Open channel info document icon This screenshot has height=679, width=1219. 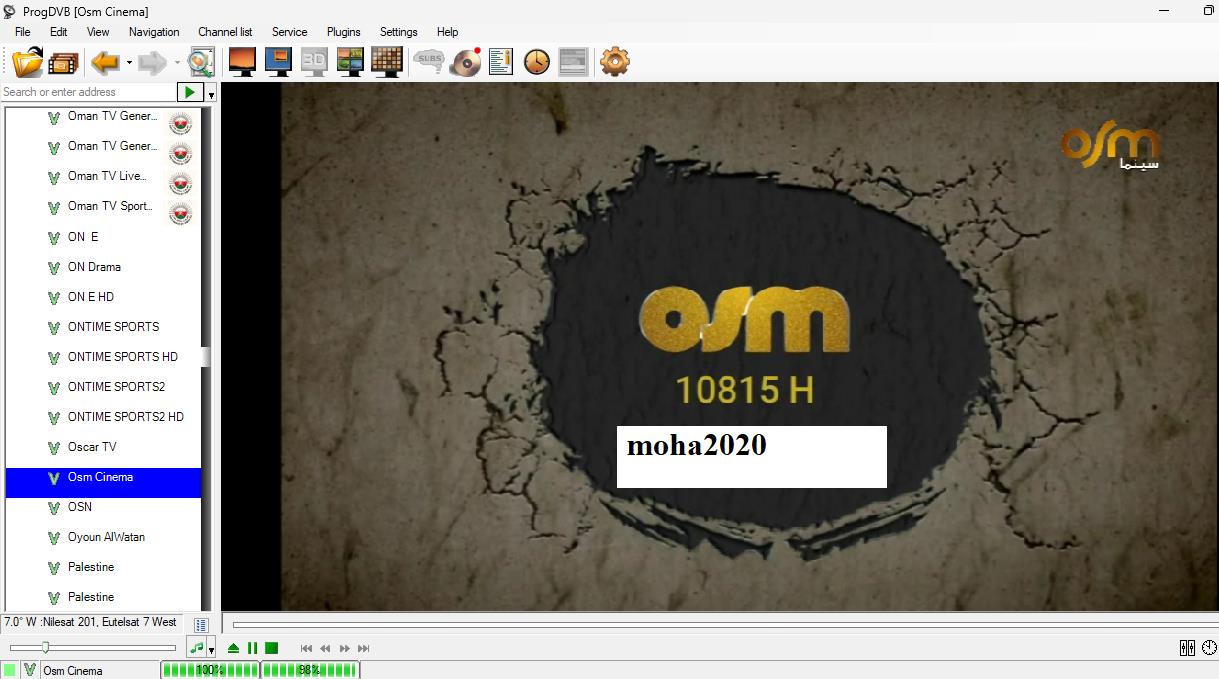(x=501, y=62)
